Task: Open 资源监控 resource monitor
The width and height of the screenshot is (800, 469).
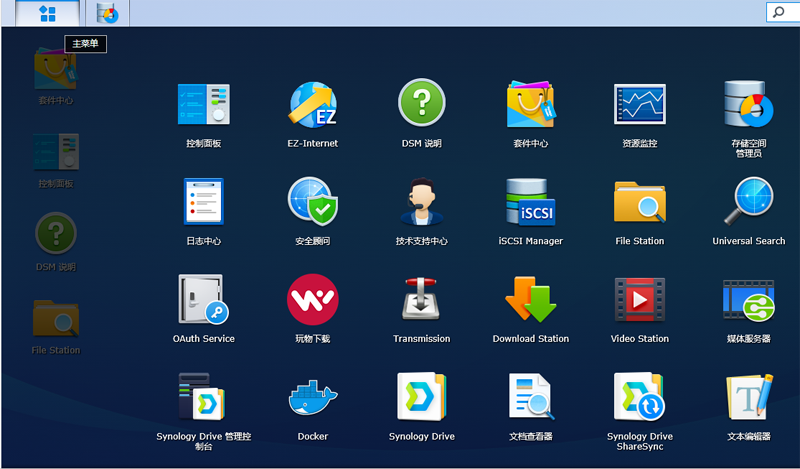Action: point(640,104)
